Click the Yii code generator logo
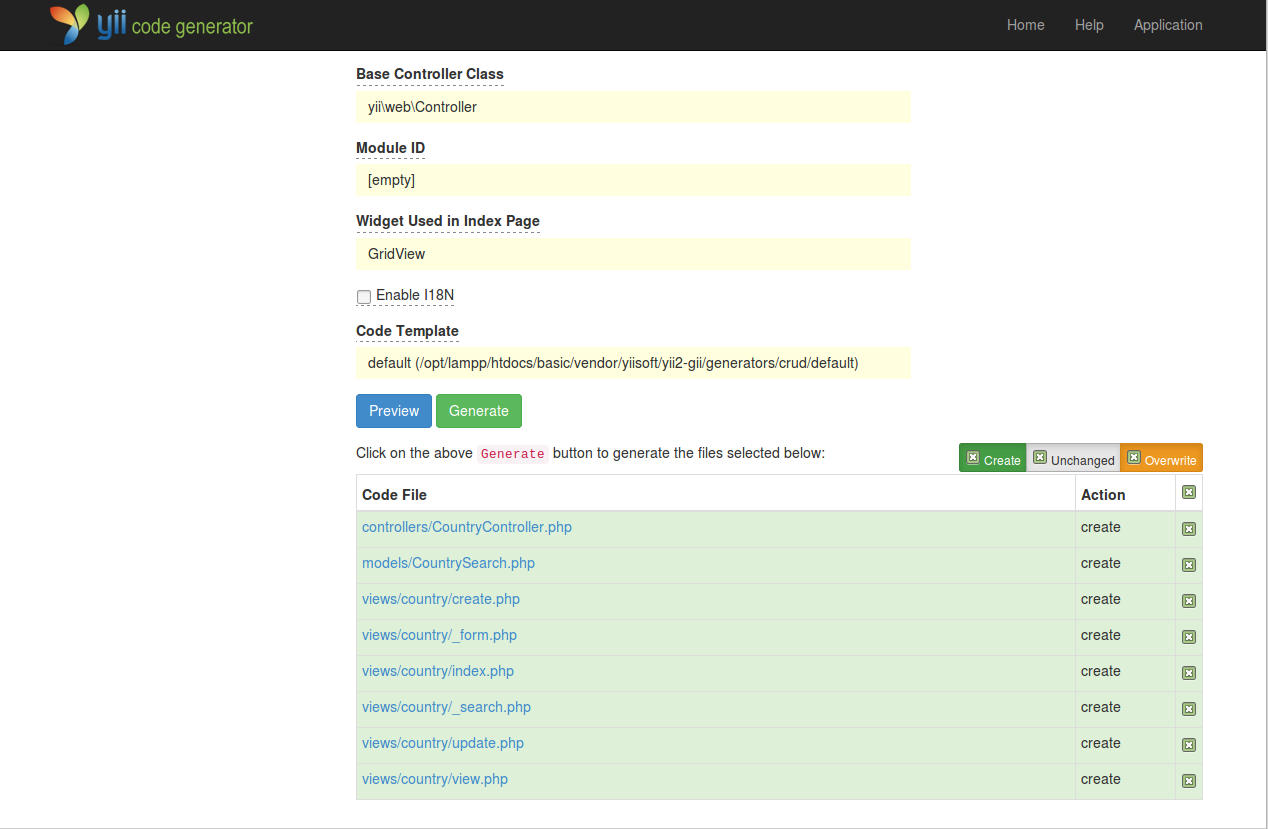Image resolution: width=1268 pixels, height=829 pixels. (x=152, y=25)
